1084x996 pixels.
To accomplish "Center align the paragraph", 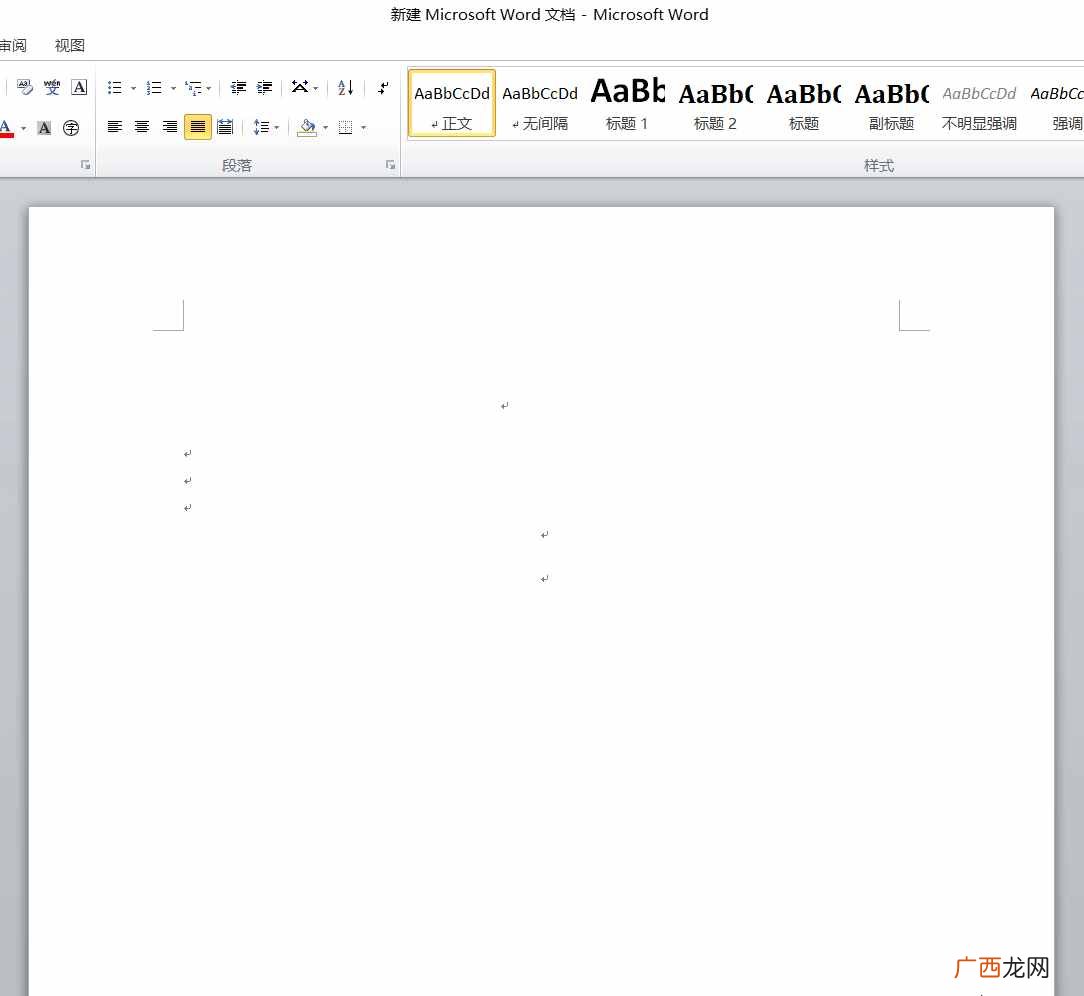I will coord(142,127).
